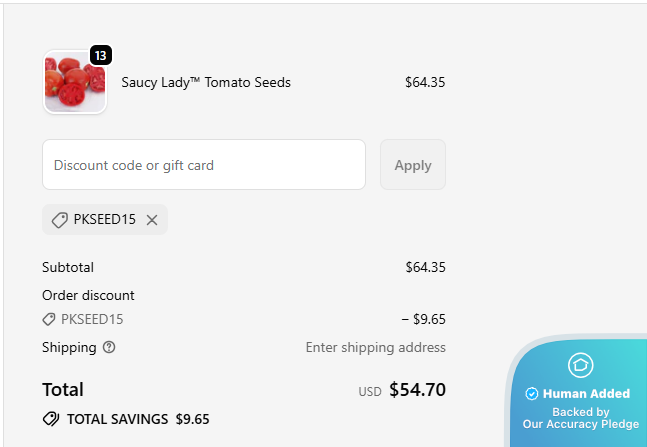This screenshot has width=647, height=447.
Task: Remove the PKSEED15 discount code chip
Action: point(152,220)
